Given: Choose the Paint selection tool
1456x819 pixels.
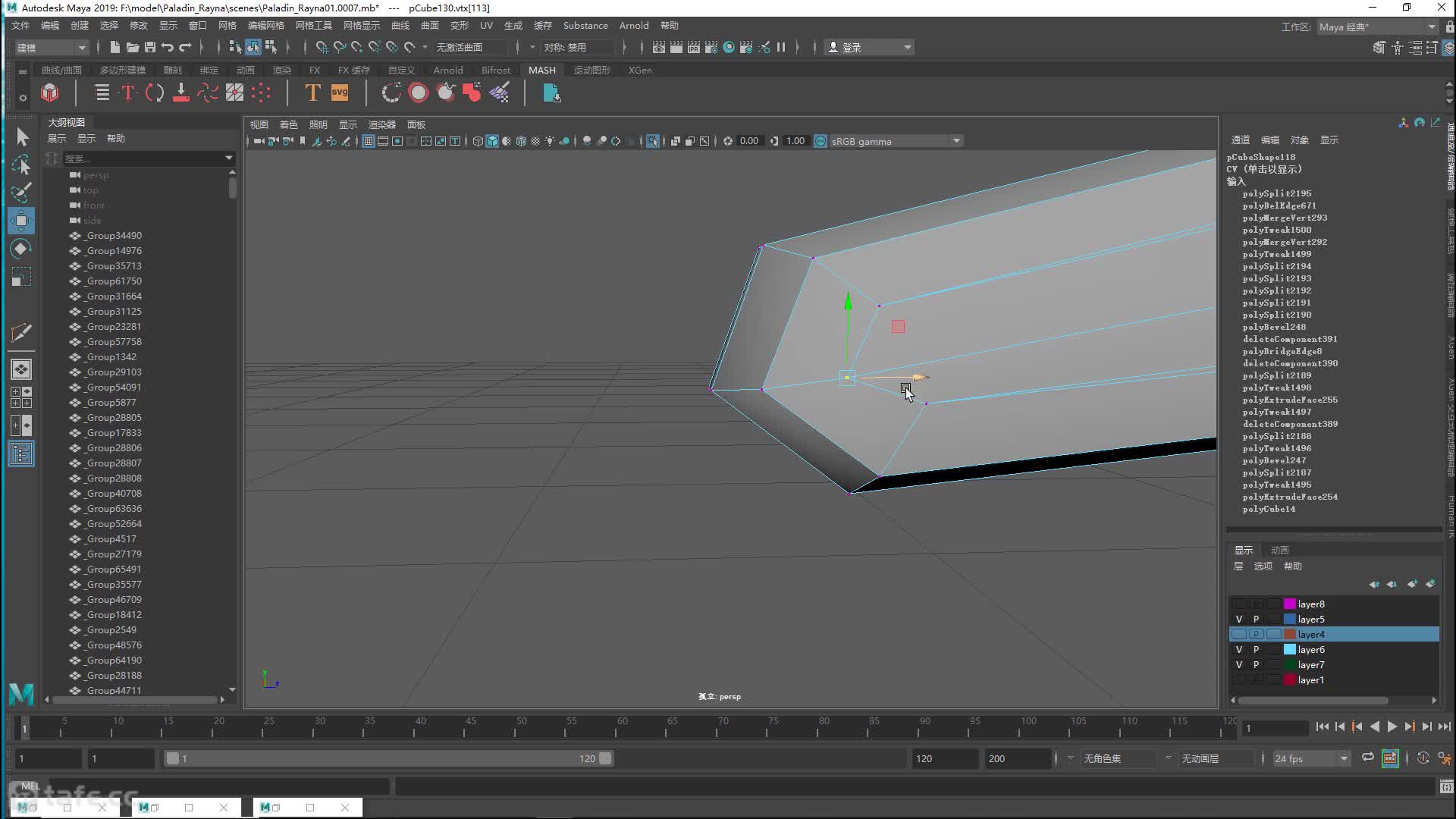Looking at the screenshot, I should (x=21, y=193).
